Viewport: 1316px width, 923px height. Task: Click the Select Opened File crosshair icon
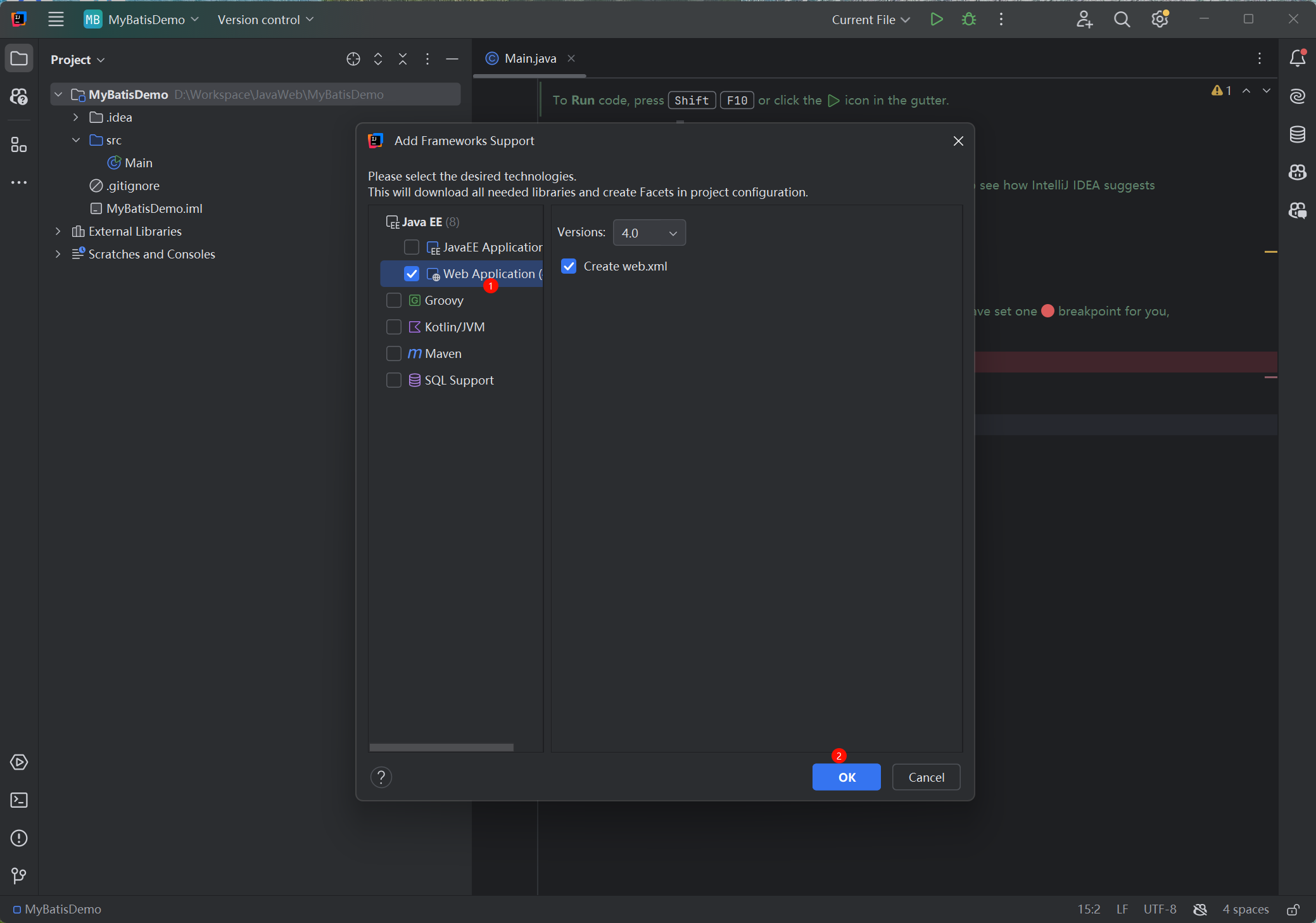click(x=353, y=59)
